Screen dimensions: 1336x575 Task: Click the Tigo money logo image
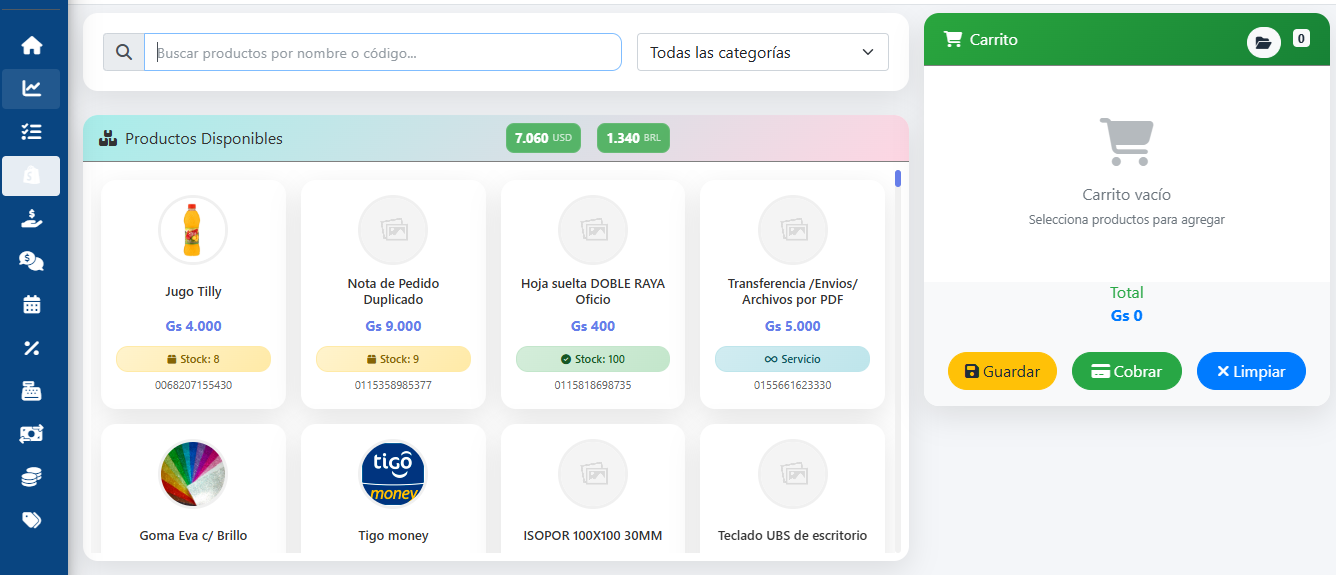[x=393, y=474]
